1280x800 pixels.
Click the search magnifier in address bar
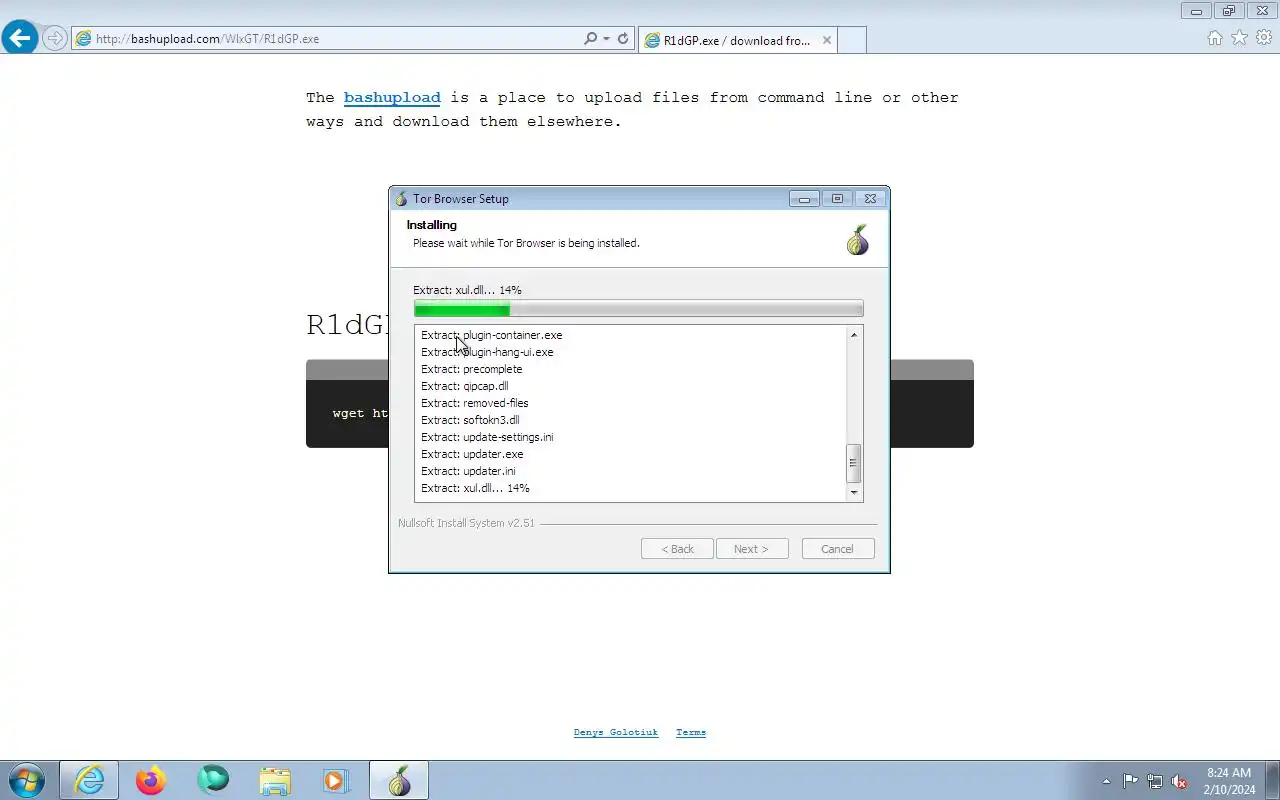[590, 39]
